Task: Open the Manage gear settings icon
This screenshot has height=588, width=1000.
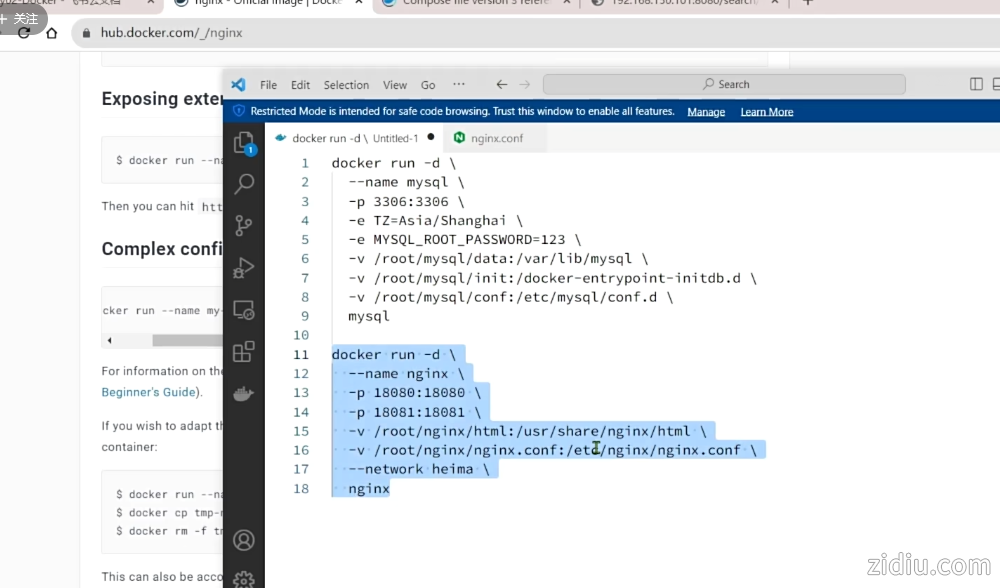Action: coord(243,579)
